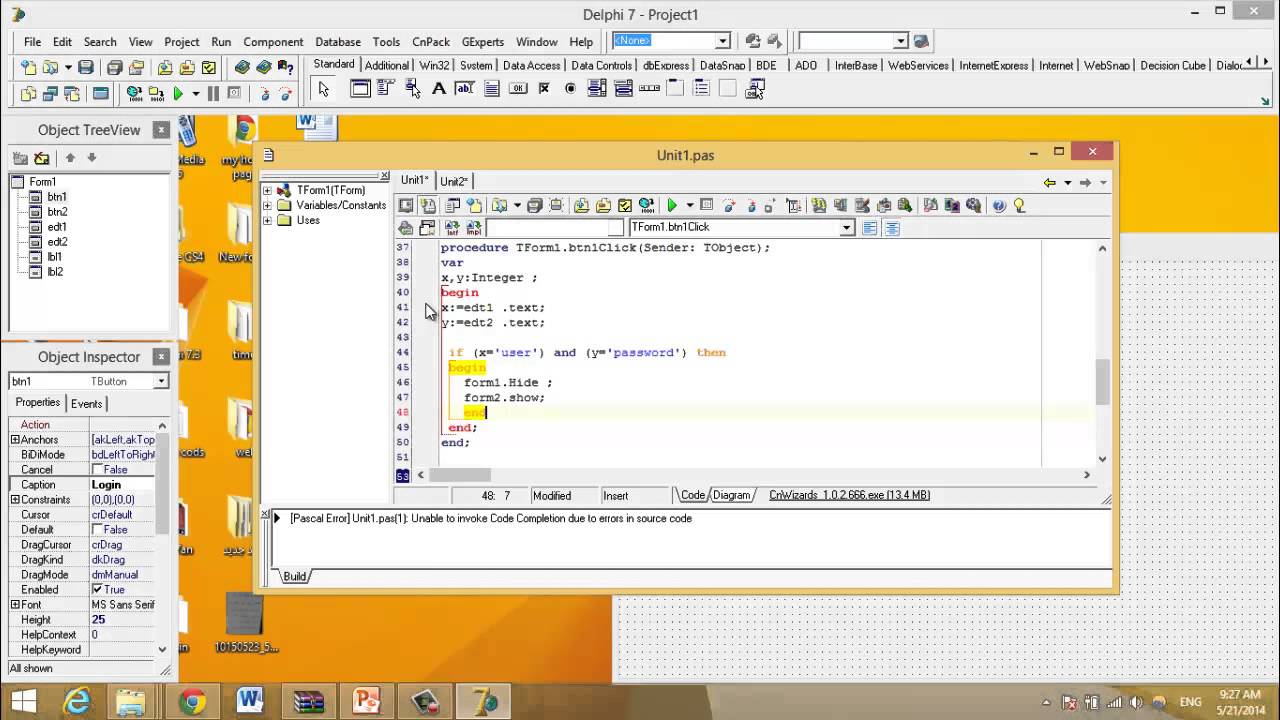1280x720 pixels.
Task: Click the Save icon in main toolbar
Action: (86, 68)
